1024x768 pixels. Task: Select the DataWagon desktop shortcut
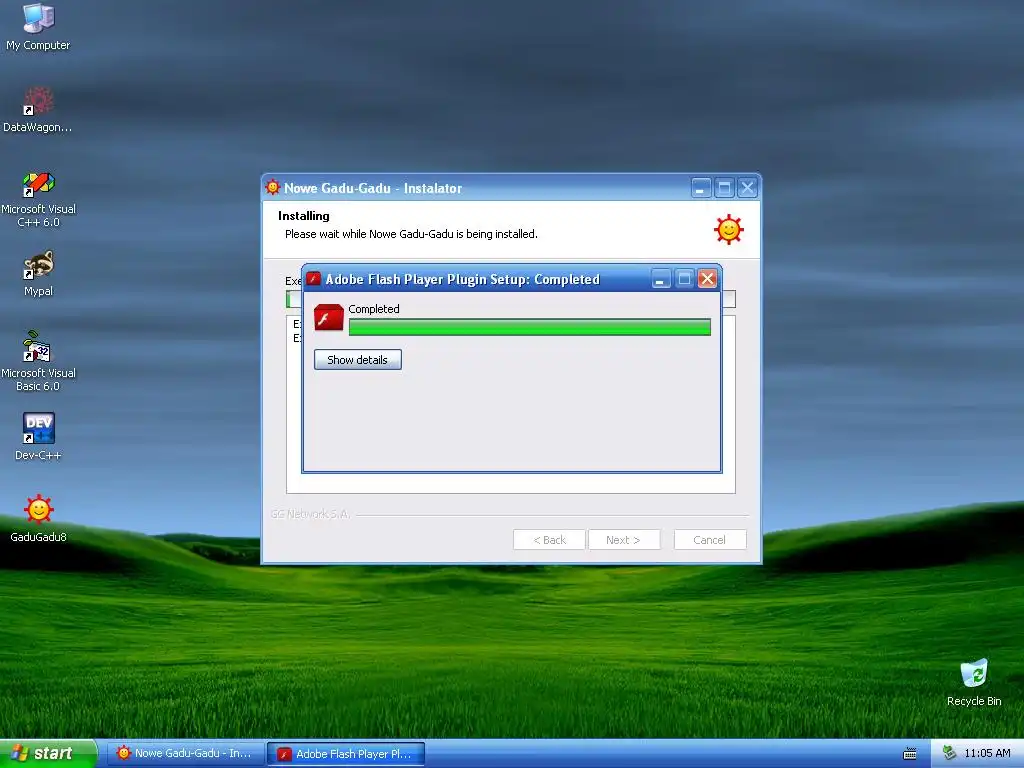pos(38,110)
